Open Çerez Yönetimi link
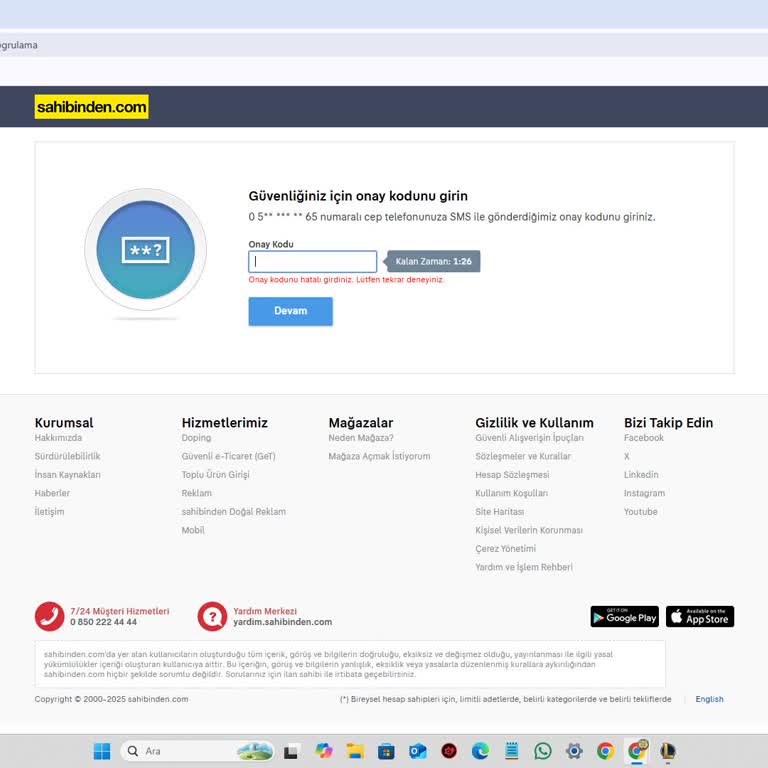This screenshot has width=768, height=768. tap(505, 549)
